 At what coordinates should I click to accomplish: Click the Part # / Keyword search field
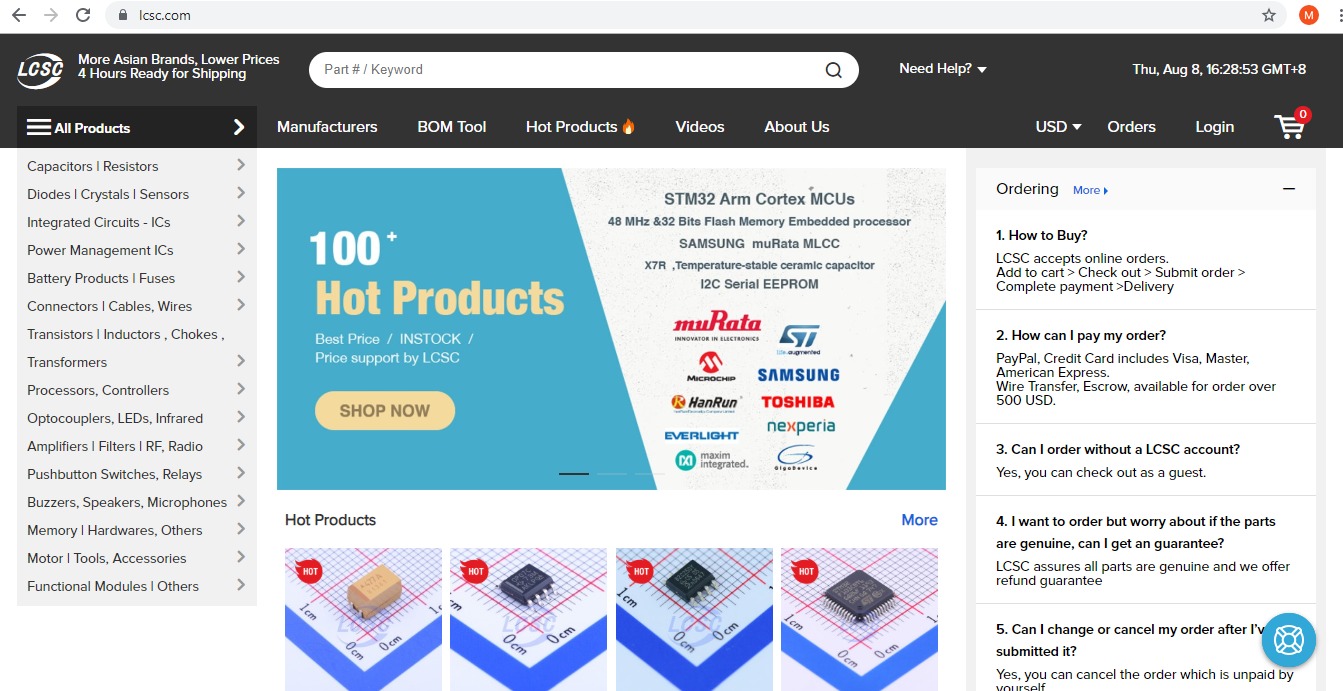point(570,70)
